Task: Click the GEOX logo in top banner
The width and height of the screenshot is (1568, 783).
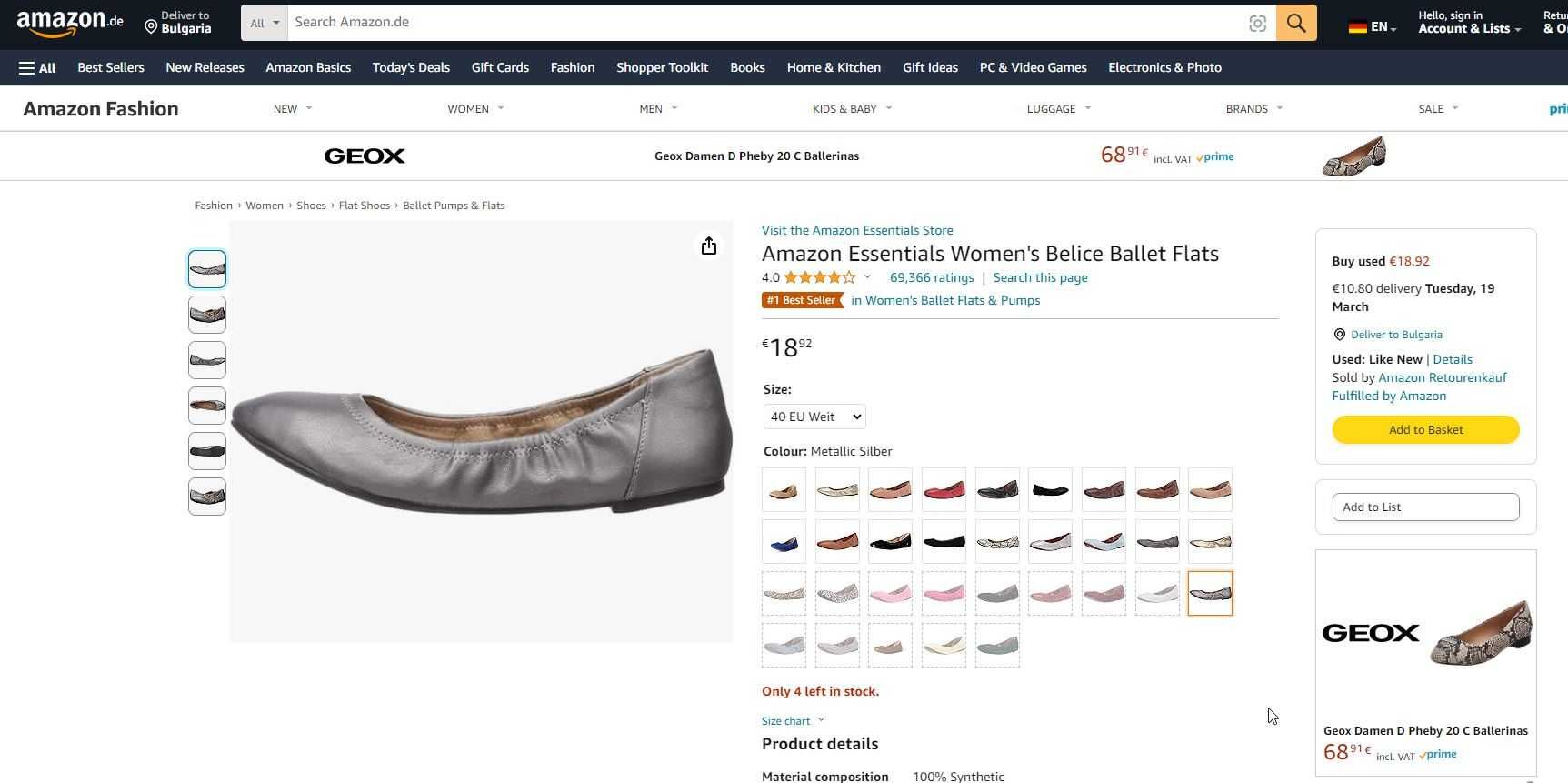Action: click(x=365, y=156)
